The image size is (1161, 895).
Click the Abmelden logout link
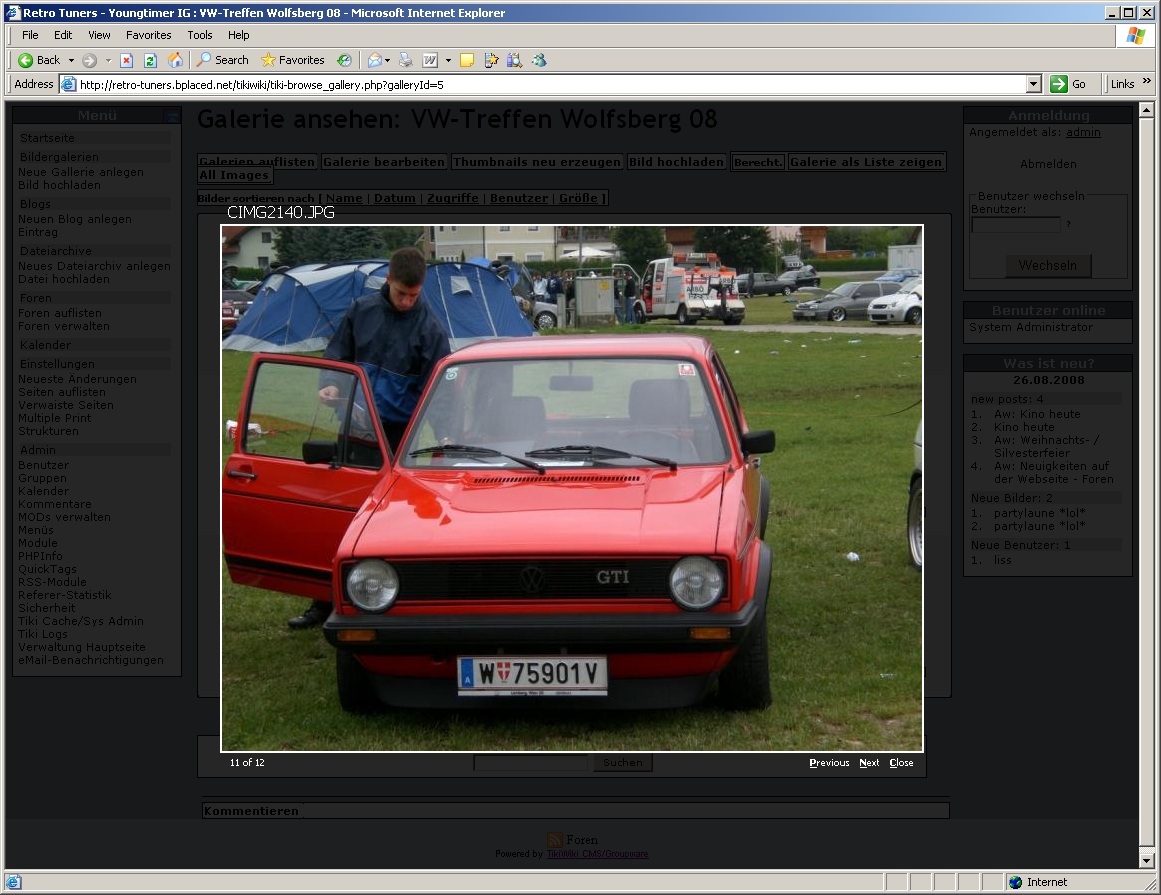point(1048,164)
